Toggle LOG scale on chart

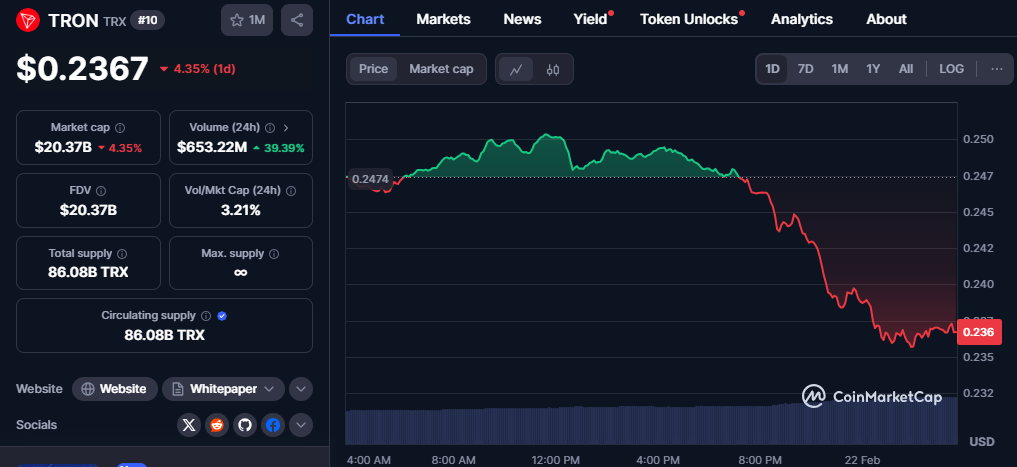point(951,69)
